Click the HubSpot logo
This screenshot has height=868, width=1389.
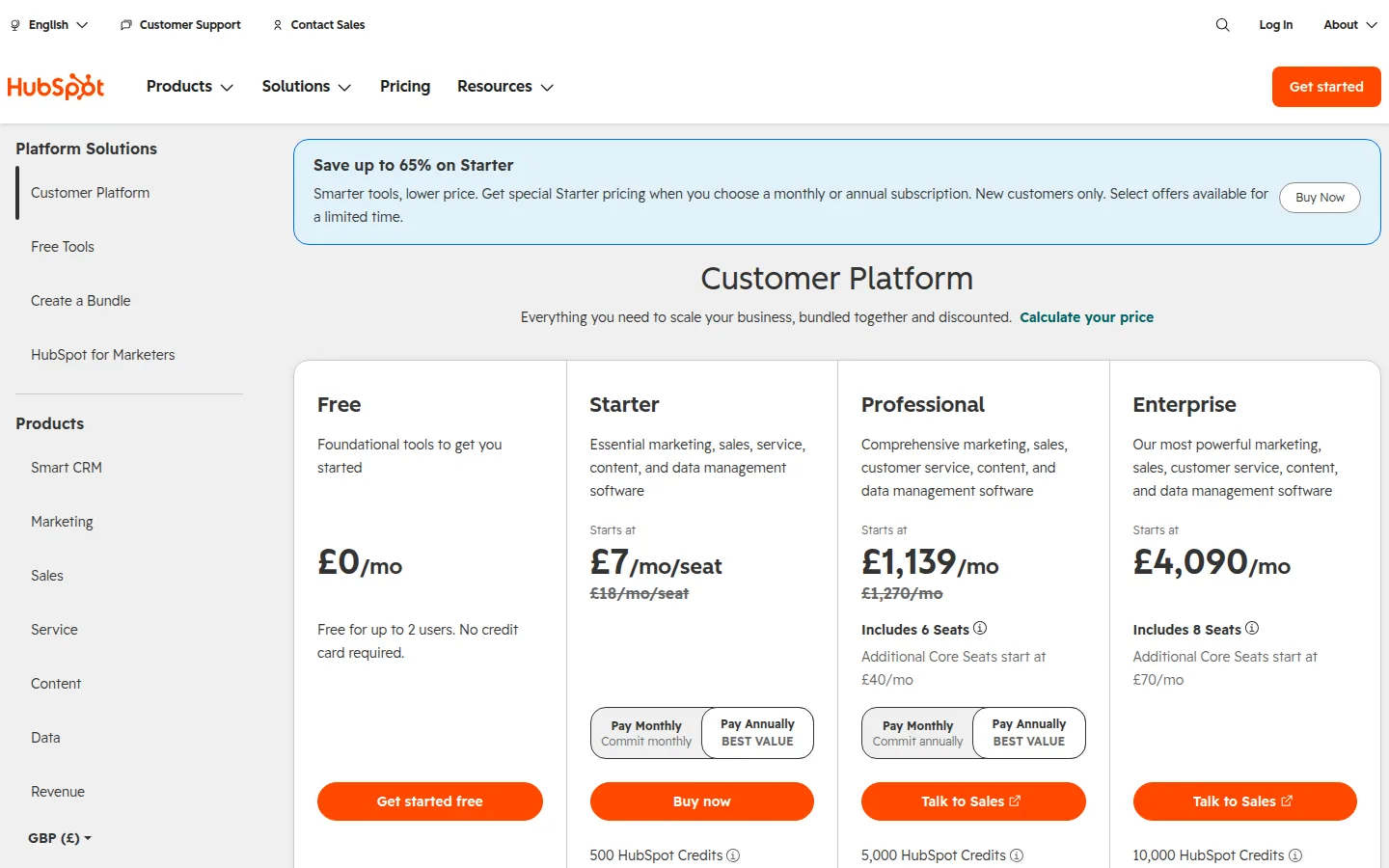tap(56, 87)
